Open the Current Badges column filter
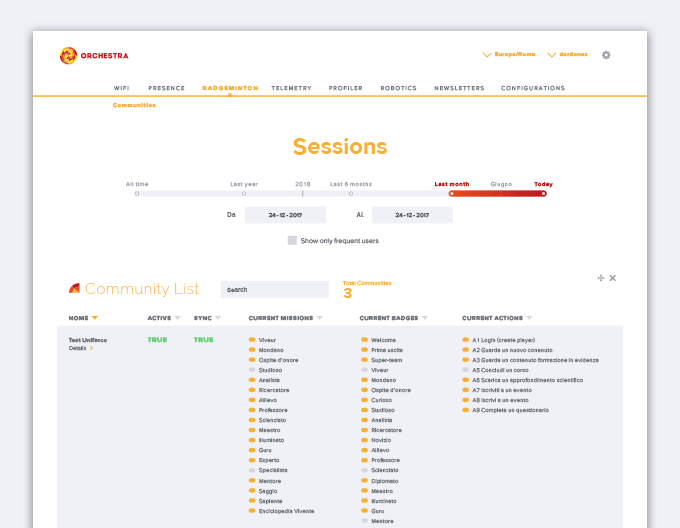This screenshot has width=680, height=528. point(425,318)
